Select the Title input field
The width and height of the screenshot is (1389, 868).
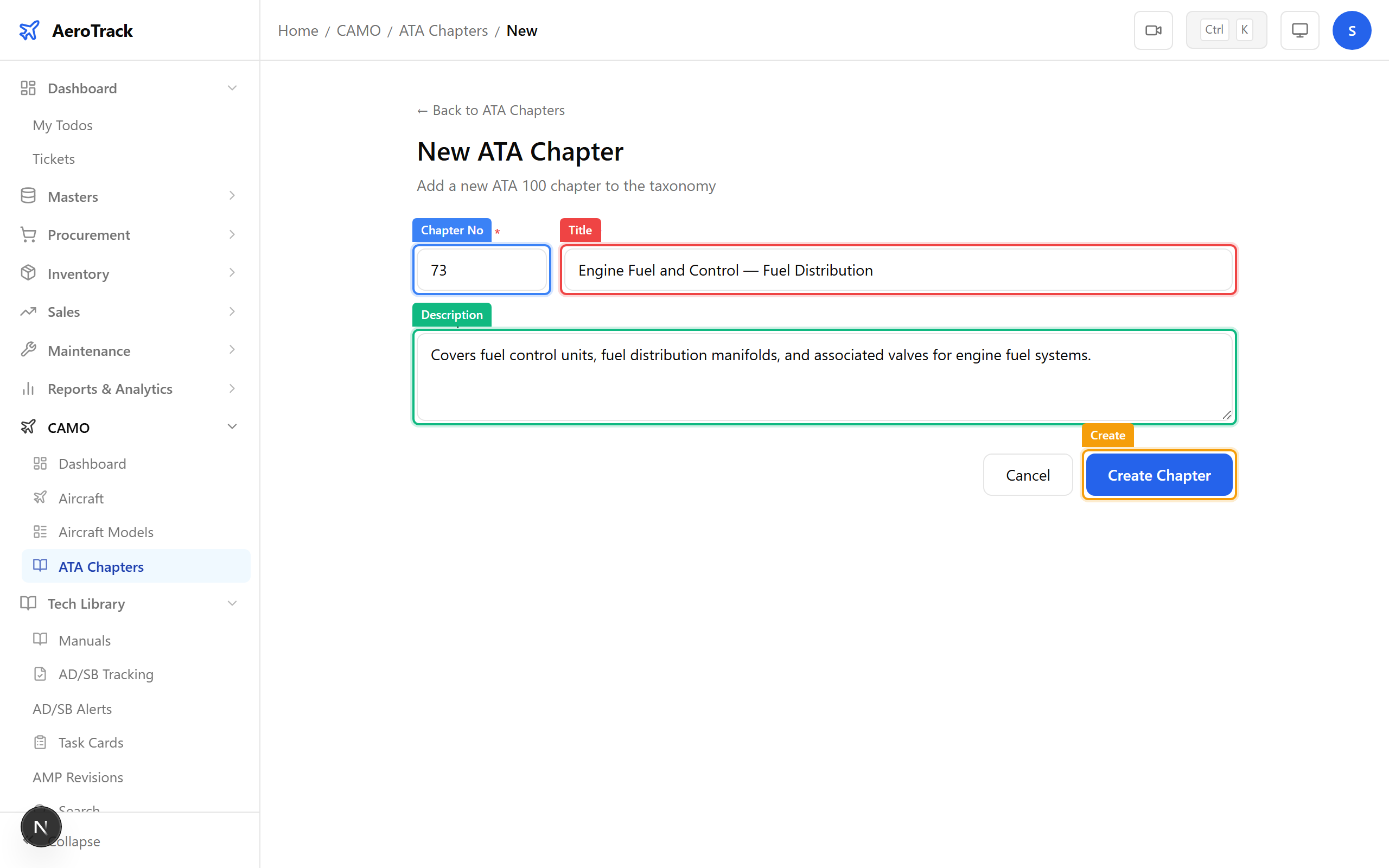(897, 270)
